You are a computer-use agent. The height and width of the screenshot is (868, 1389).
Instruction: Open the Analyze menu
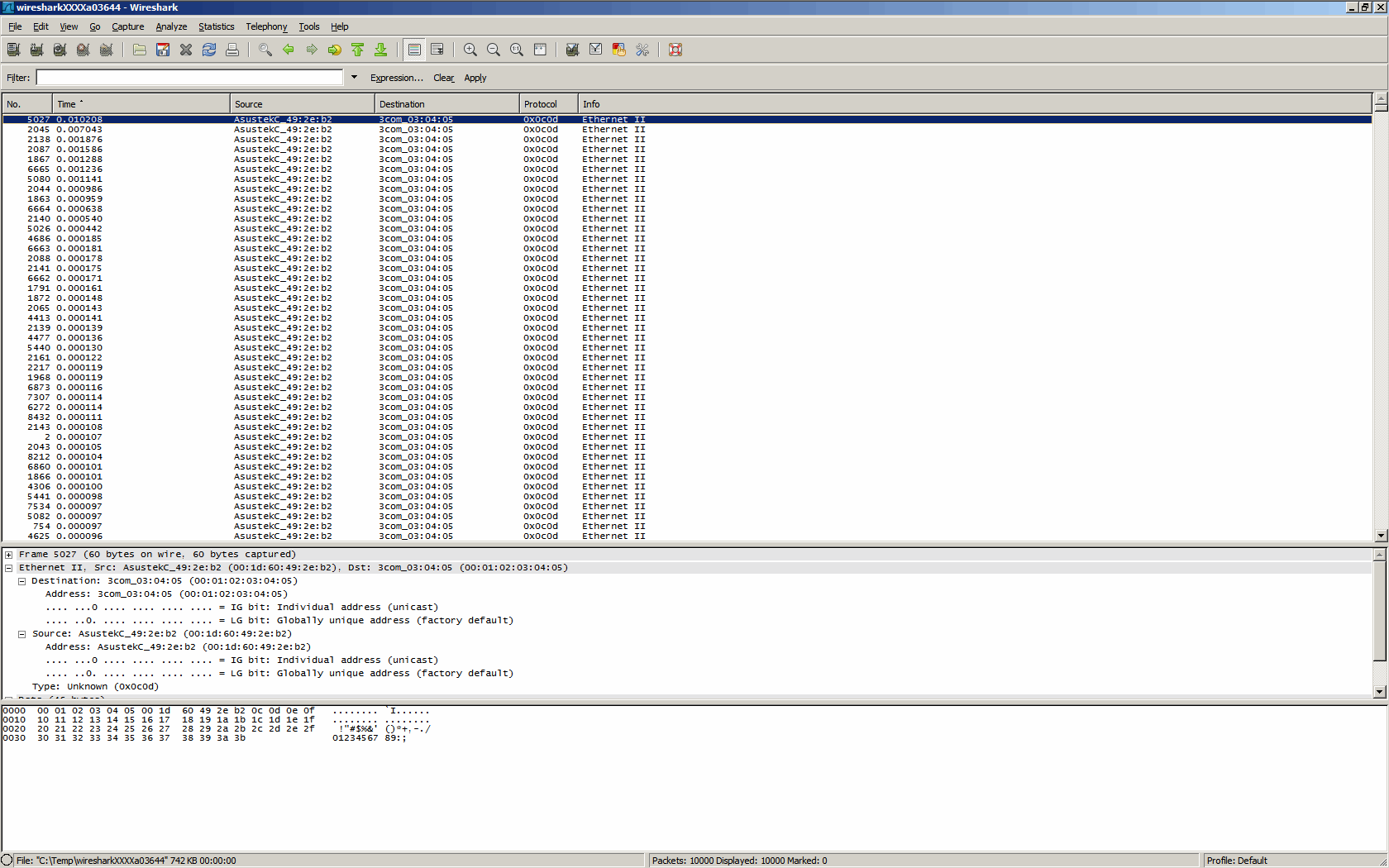[x=171, y=26]
